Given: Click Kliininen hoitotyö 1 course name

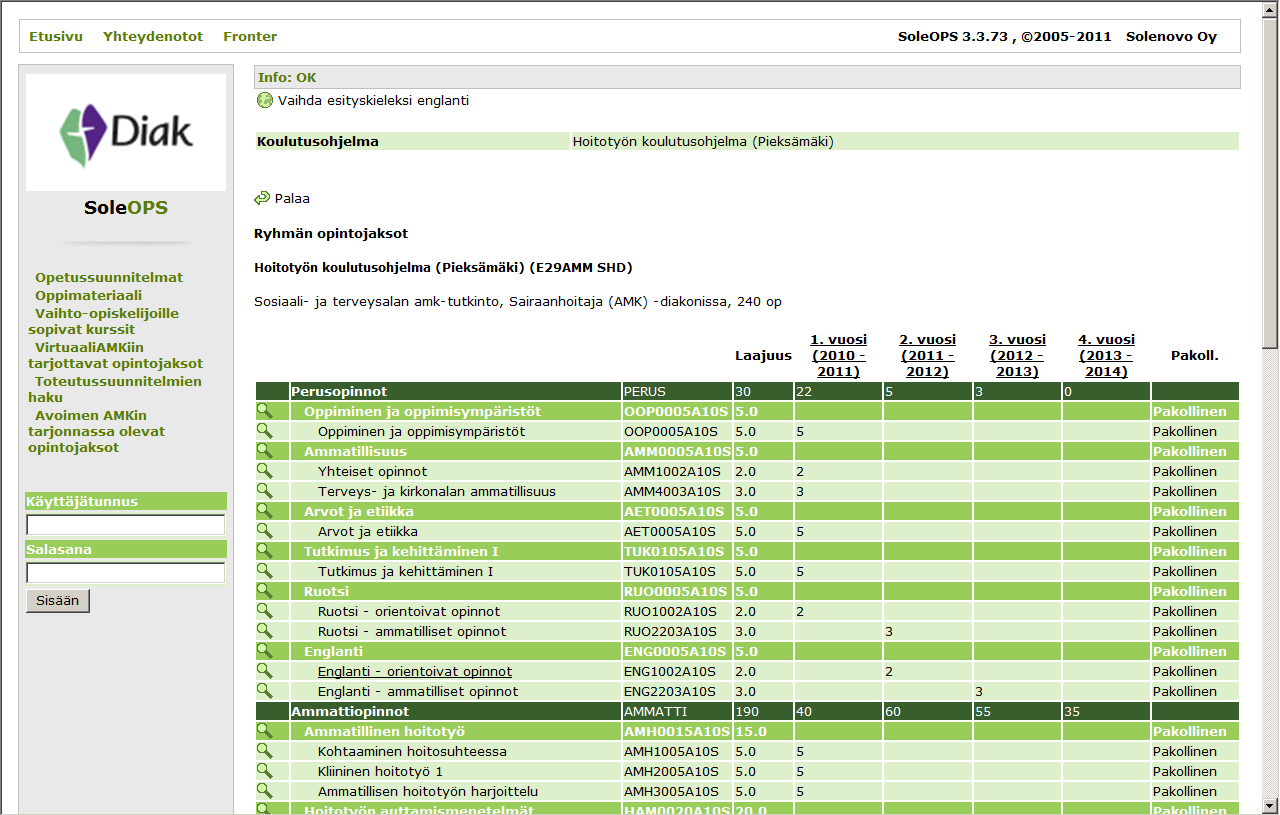Looking at the screenshot, I should pyautogui.click(x=380, y=771).
